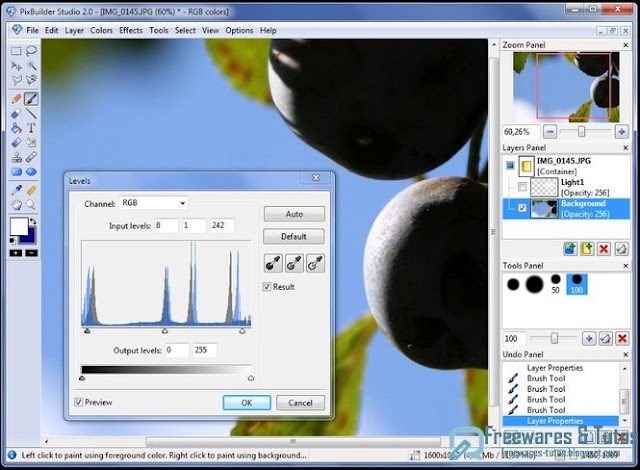Open the Options menu
The image size is (640, 470).
click(x=239, y=31)
